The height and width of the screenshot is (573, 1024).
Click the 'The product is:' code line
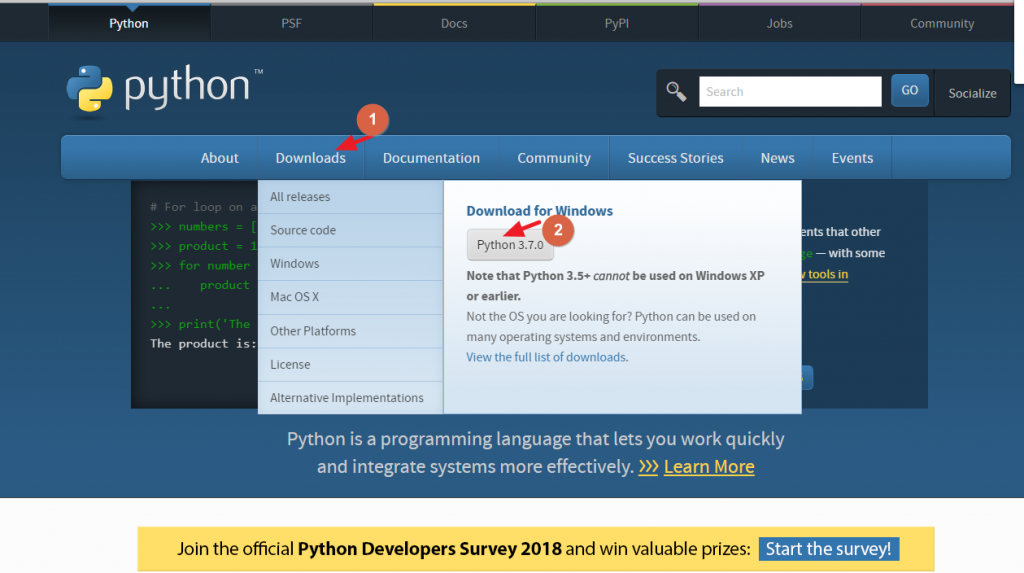(x=203, y=344)
